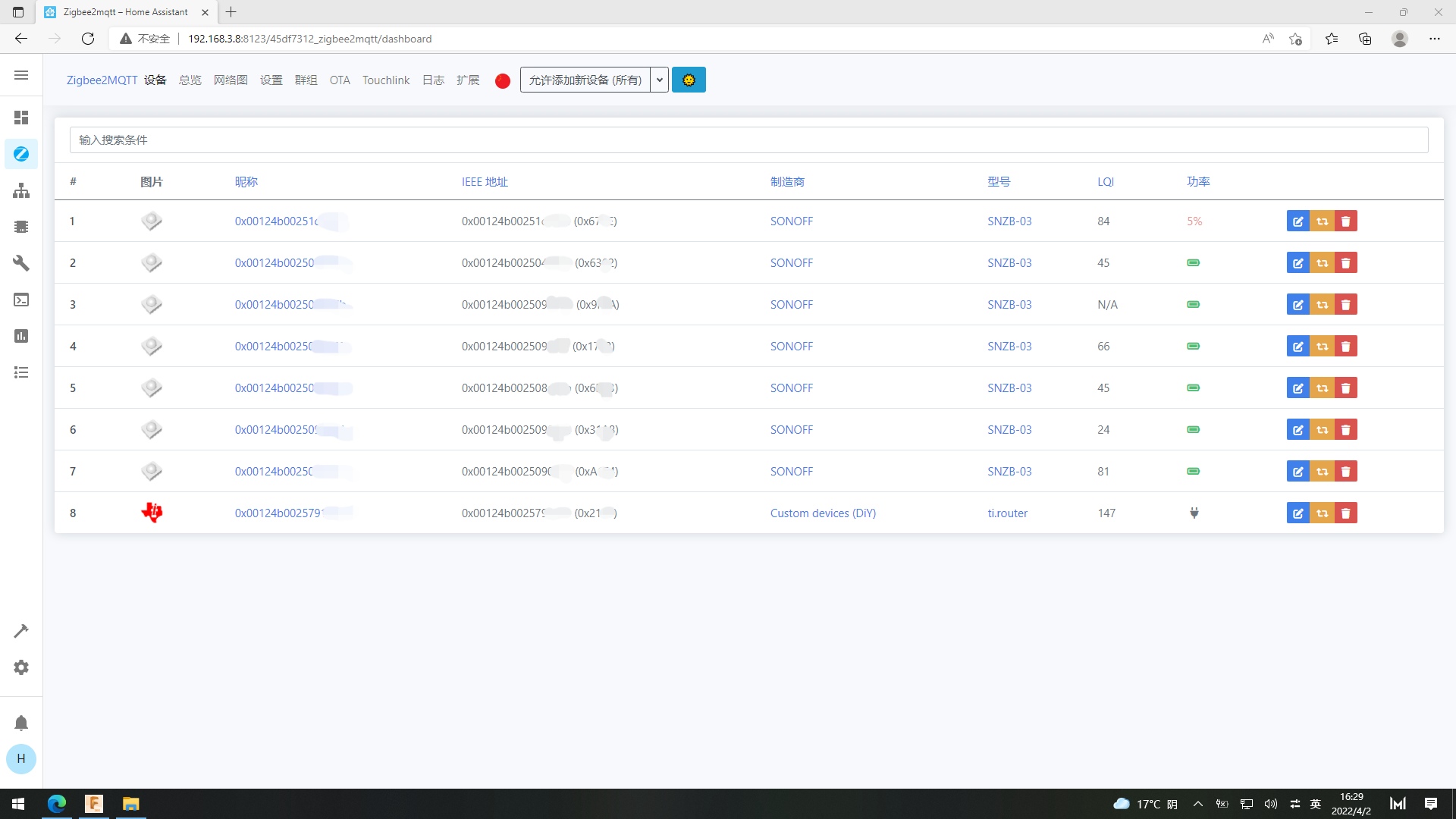This screenshot has width=1456, height=819.
Task: Toggle permit join 允许添加新设备 button
Action: pyautogui.click(x=585, y=80)
